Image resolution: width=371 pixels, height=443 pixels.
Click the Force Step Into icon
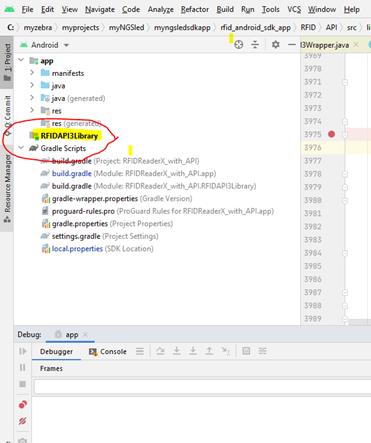[x=193, y=351]
